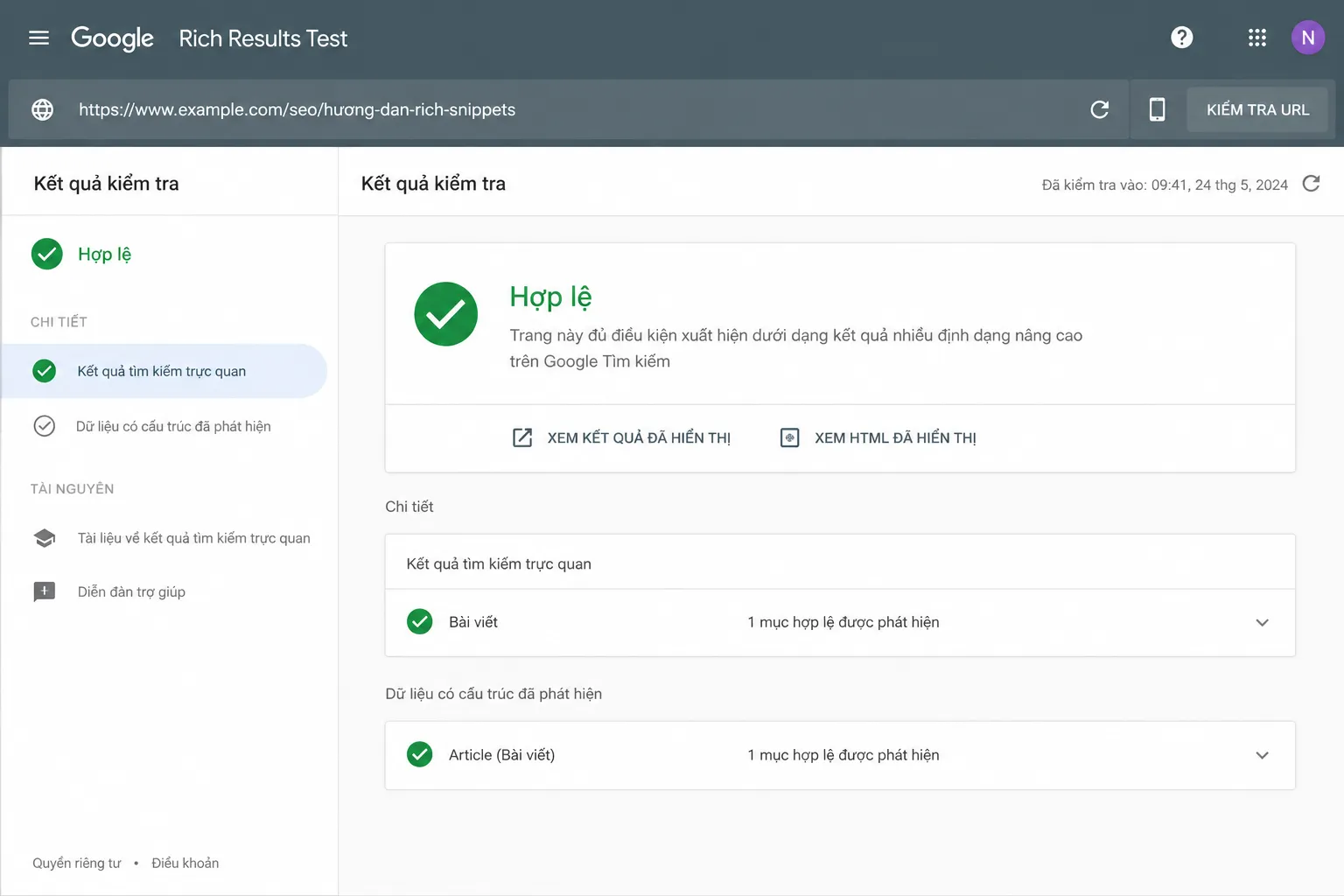Click the sidebar green check next to Hợp lệ

coord(47,254)
